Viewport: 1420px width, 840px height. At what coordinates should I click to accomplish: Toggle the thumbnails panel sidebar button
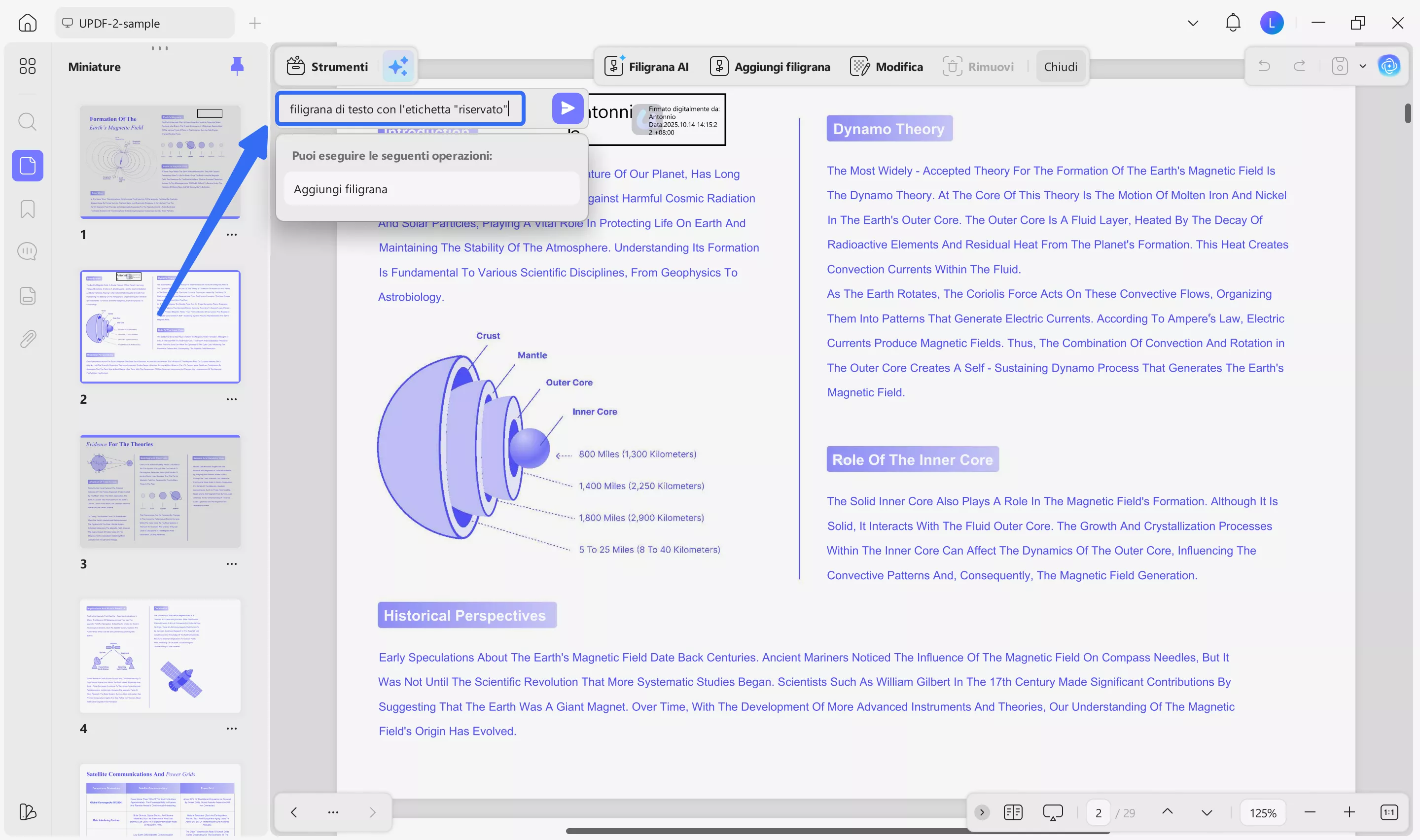(x=27, y=165)
